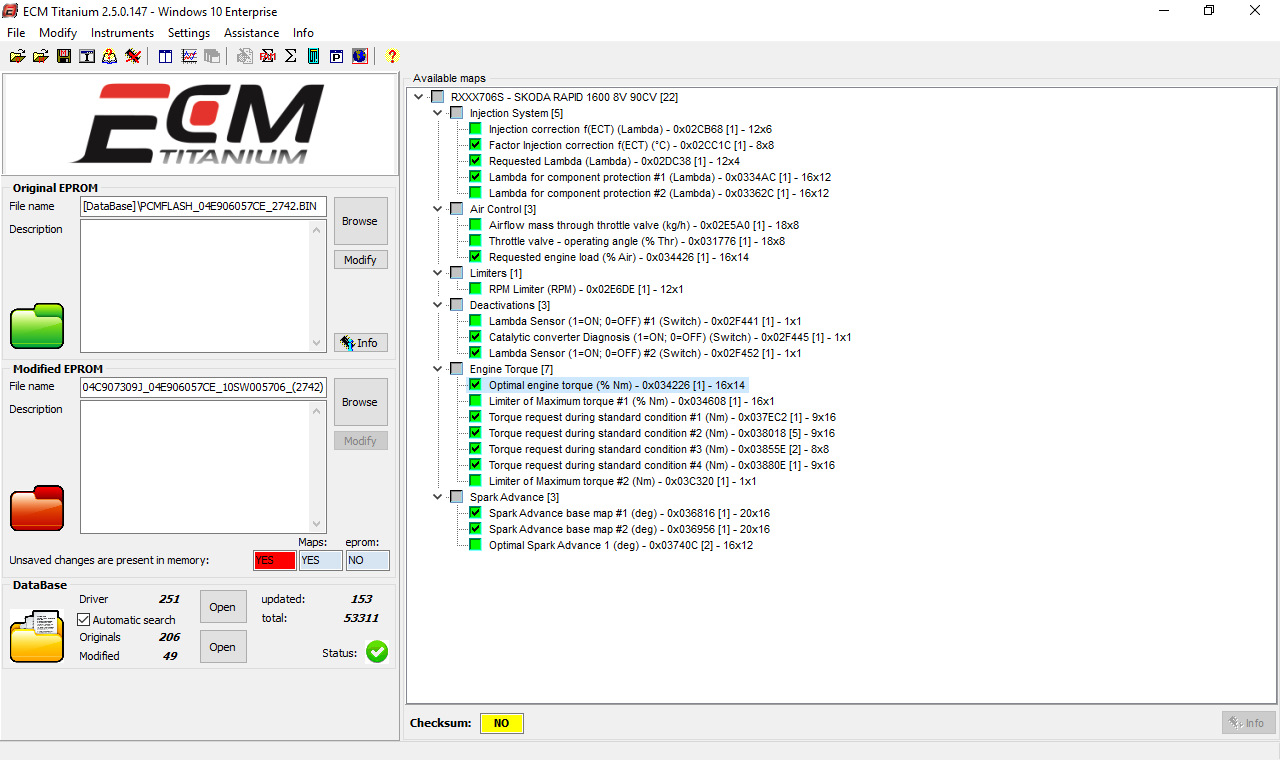Check the RPM Limiter map checkbox
The image size is (1280, 760).
pyautogui.click(x=475, y=289)
